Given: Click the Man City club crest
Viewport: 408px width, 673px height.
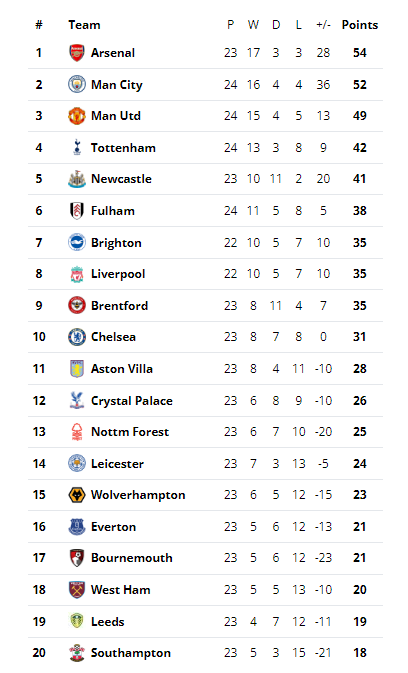Looking at the screenshot, I should pyautogui.click(x=77, y=85).
